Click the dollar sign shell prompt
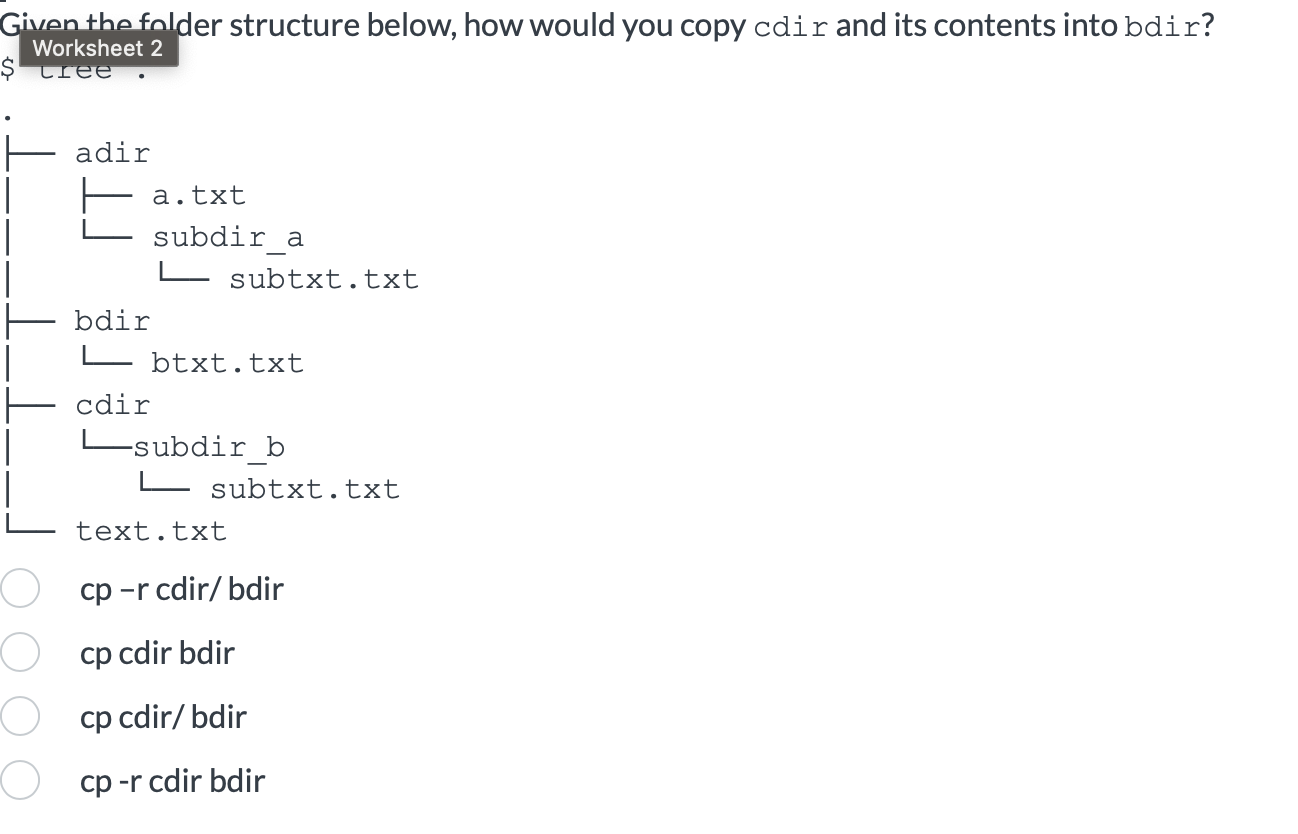 10,68
